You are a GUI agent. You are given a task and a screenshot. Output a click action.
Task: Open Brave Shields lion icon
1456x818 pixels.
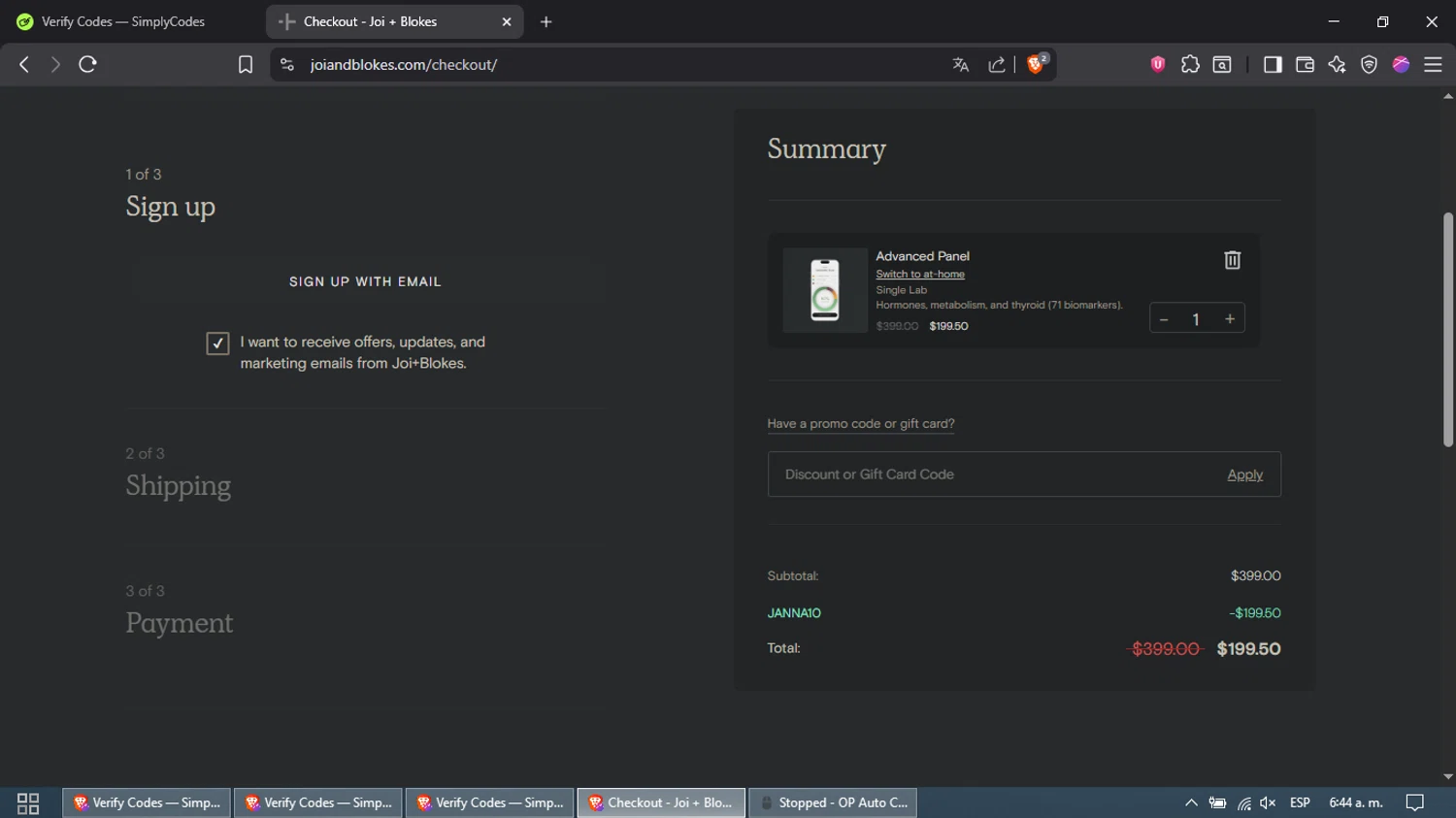click(x=1037, y=63)
